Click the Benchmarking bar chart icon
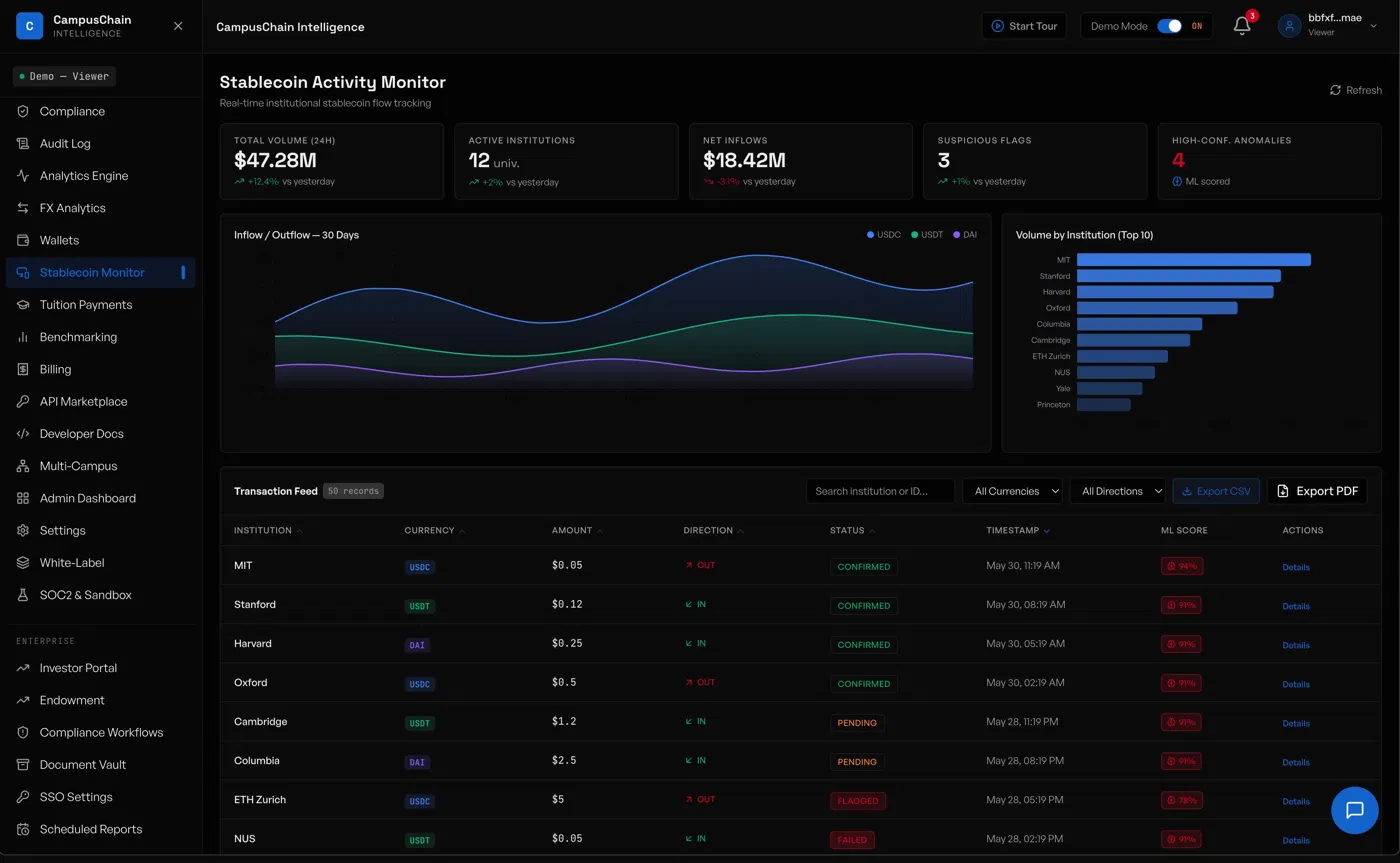The image size is (1400, 863). pyautogui.click(x=23, y=337)
